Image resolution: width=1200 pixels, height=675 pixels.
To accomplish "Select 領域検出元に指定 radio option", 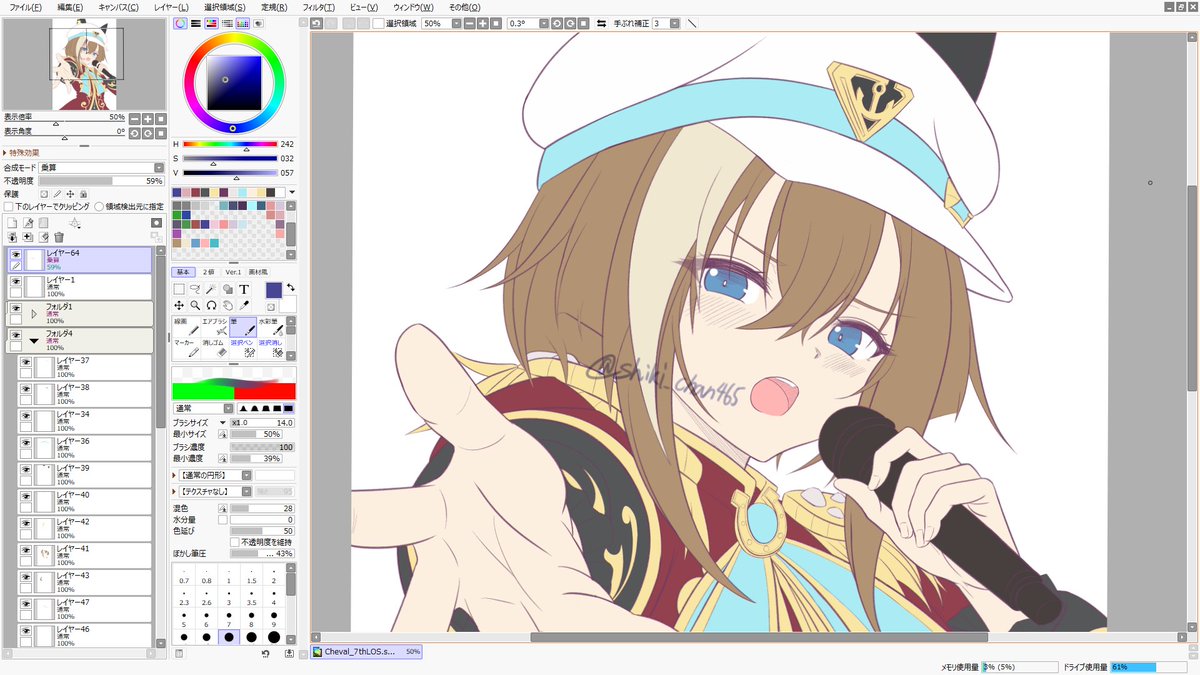I will pos(99,206).
